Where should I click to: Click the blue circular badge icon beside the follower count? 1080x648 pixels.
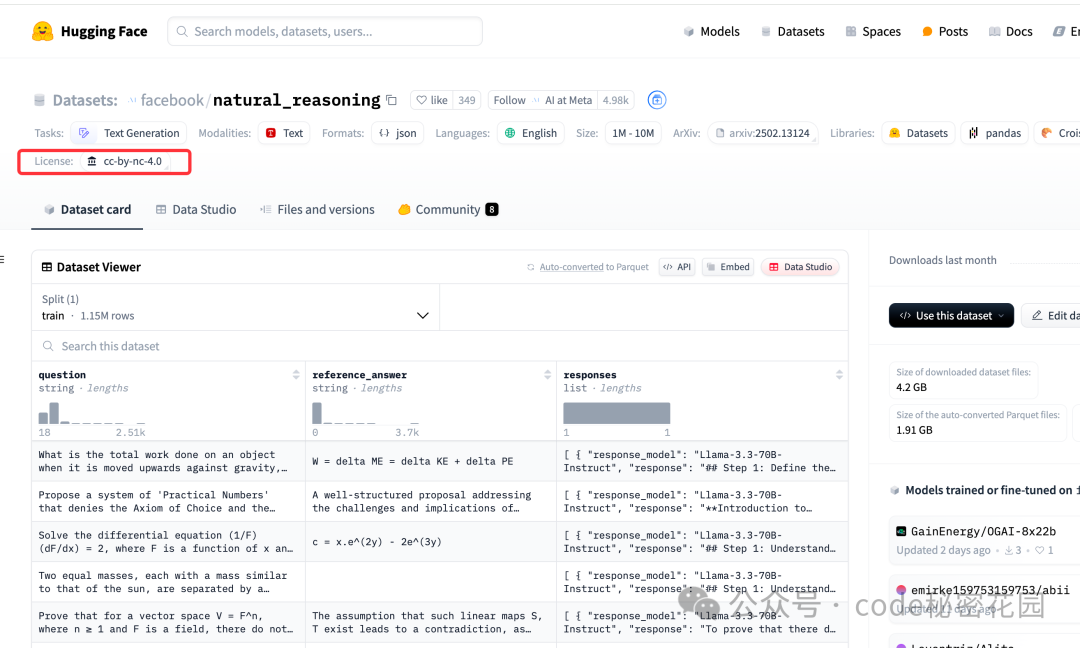pyautogui.click(x=657, y=100)
